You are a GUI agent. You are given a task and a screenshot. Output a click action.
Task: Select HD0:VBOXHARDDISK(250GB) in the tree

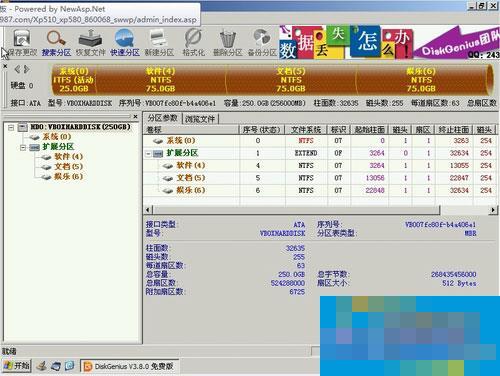[x=80, y=127]
